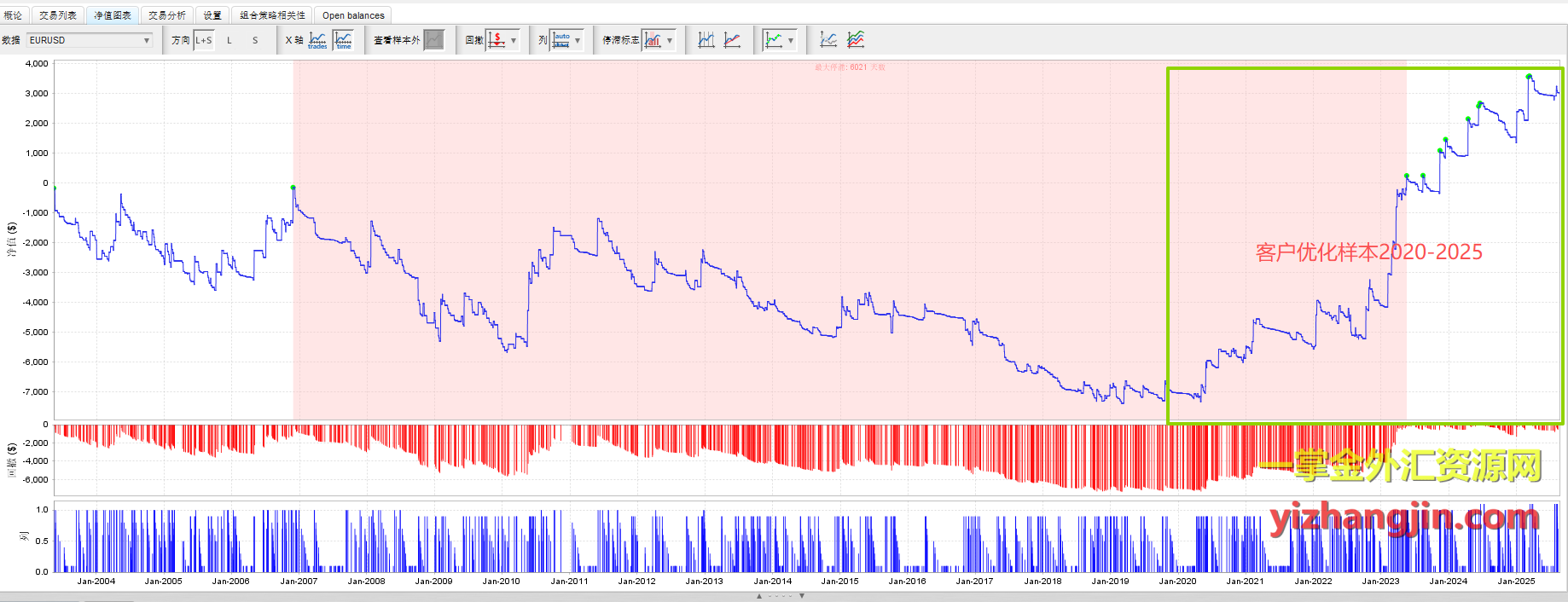Viewport: 1568px width, 602px height.
Task: Set X axis to trades
Action: (317, 40)
